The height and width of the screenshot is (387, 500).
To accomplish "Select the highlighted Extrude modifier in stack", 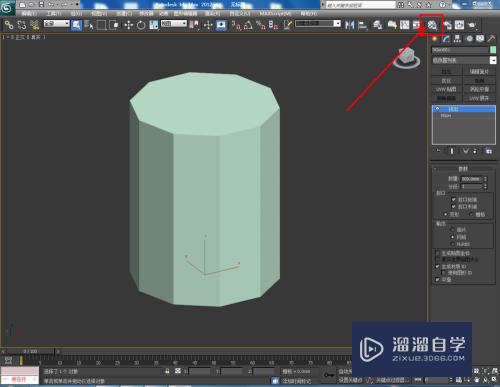I will point(464,109).
